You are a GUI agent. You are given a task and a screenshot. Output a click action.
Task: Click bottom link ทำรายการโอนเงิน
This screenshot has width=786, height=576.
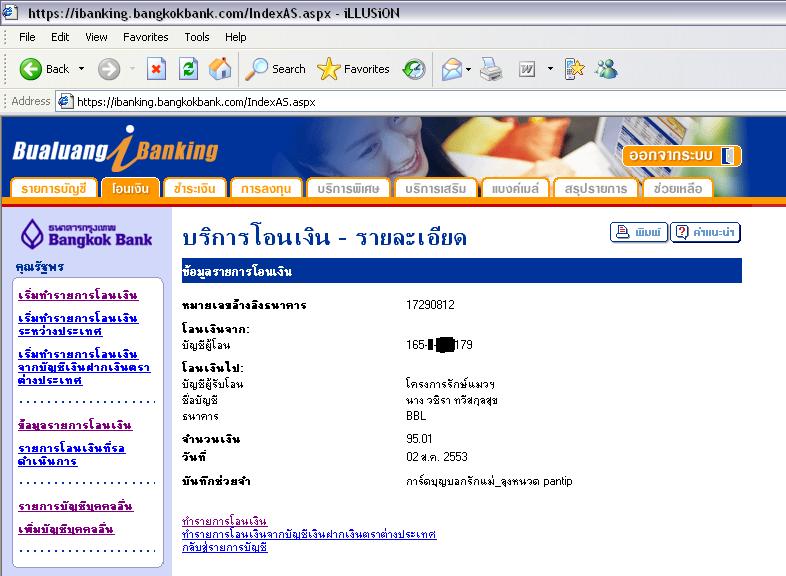225,521
